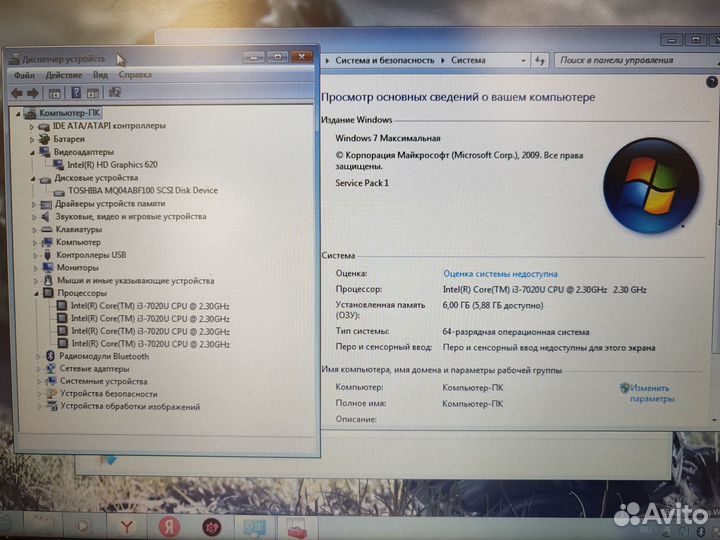Image resolution: width=720 pixels, height=540 pixels.
Task: Open the address bar dropdown arrow in System window
Action: (523, 61)
